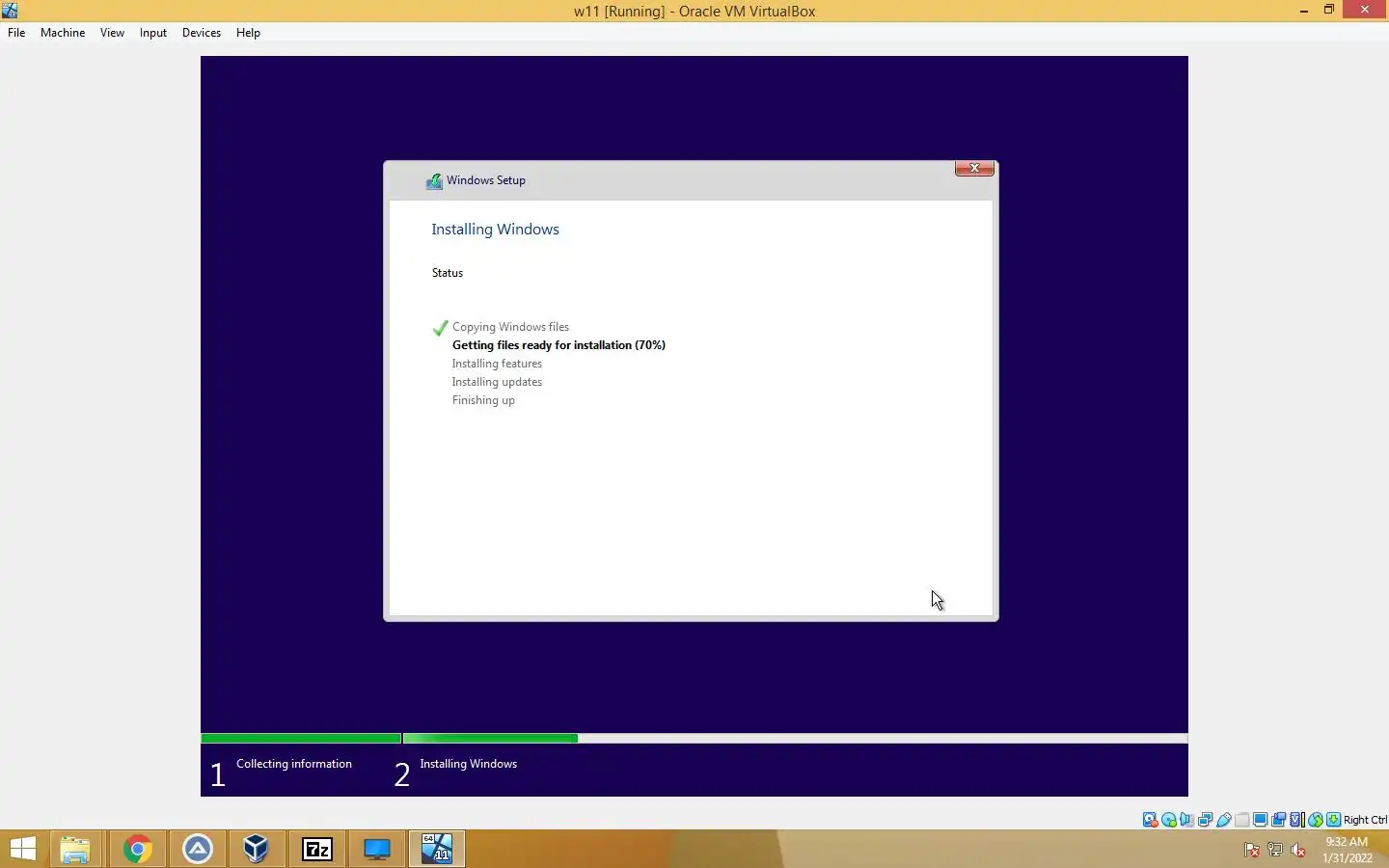Click 'Finishing up' step text

click(483, 400)
